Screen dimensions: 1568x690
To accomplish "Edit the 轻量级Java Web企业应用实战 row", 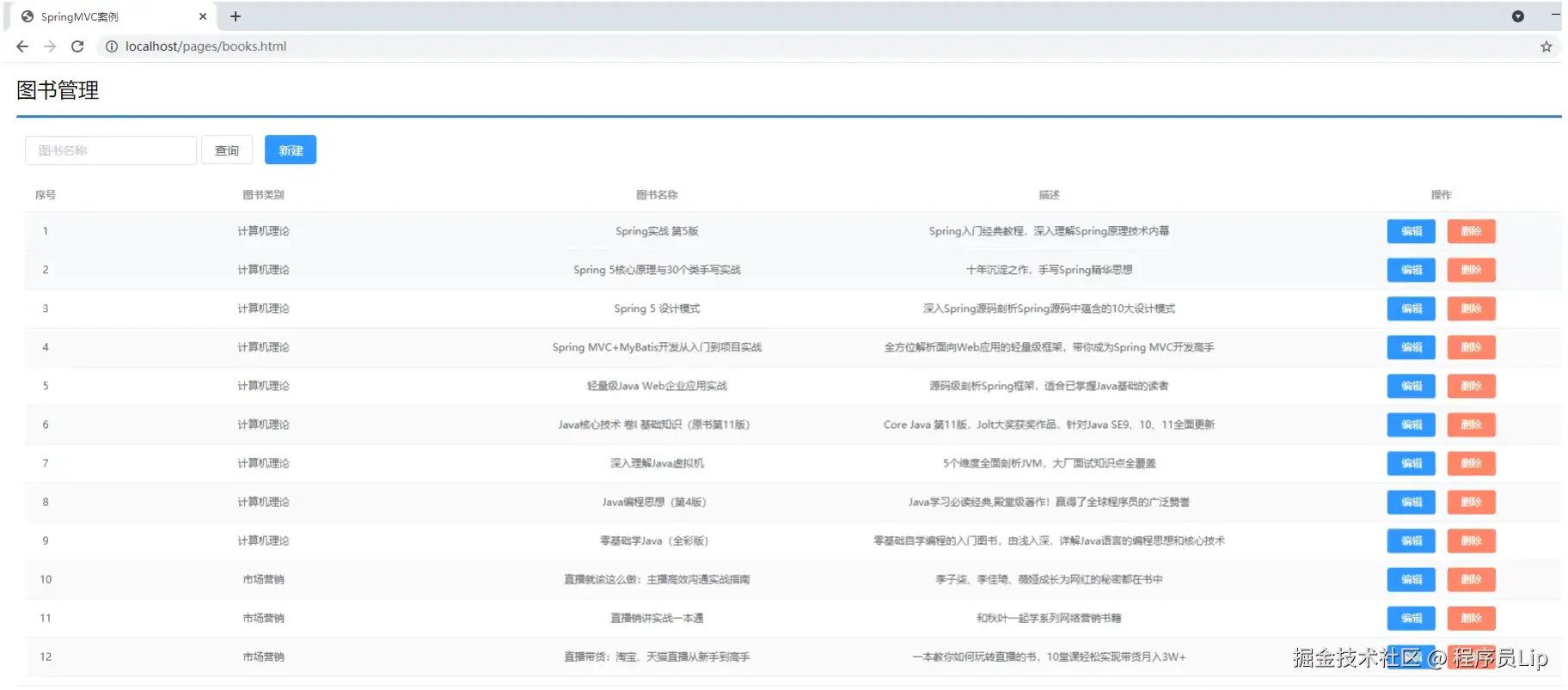I will [x=1412, y=386].
